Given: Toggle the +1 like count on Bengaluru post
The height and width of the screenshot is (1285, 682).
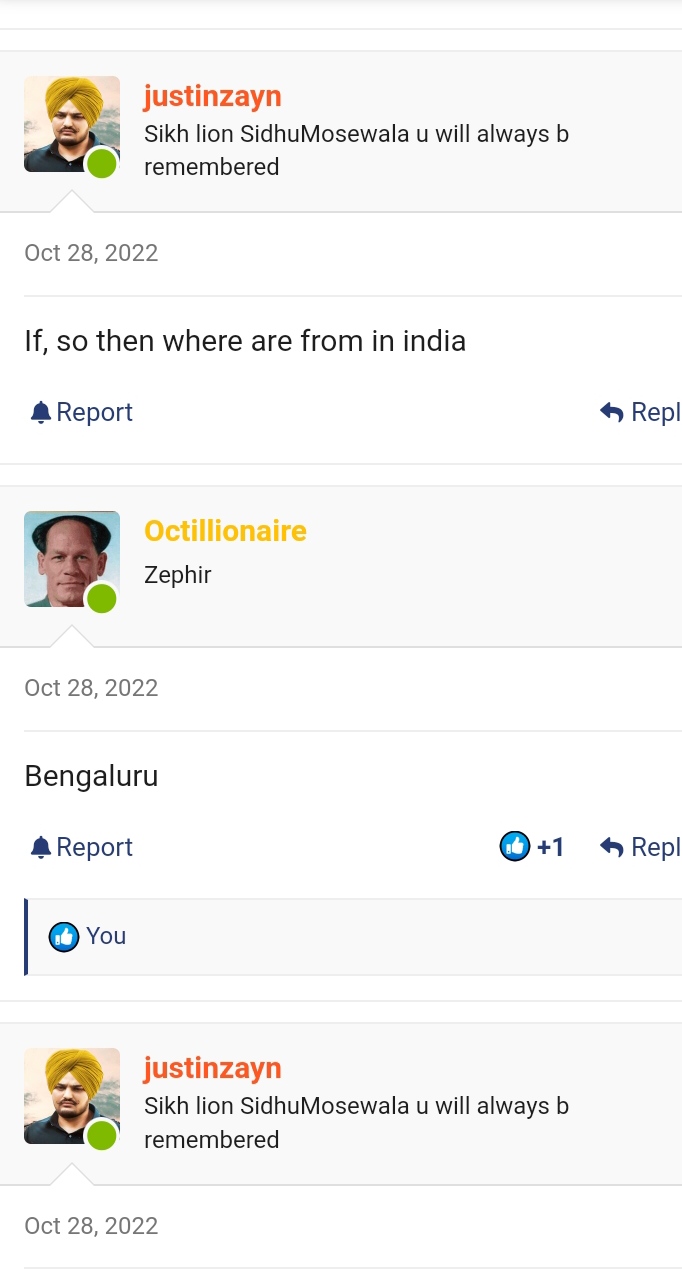Looking at the screenshot, I should click(551, 847).
